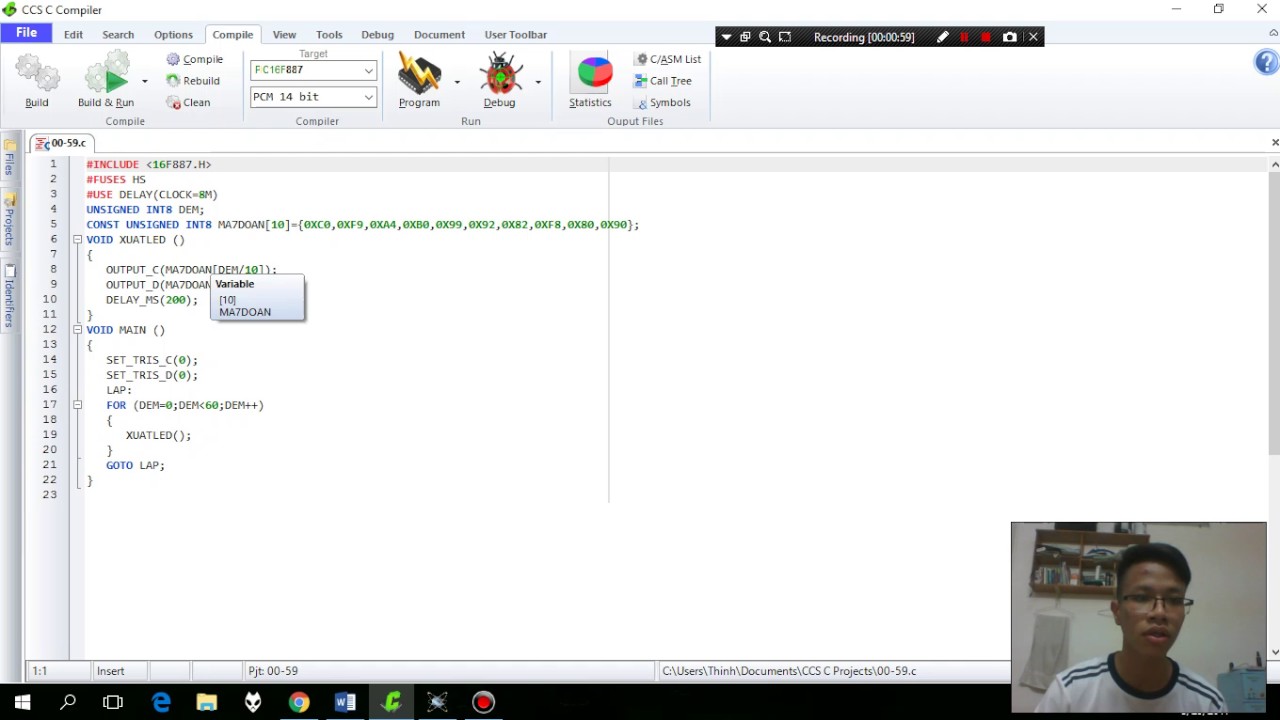This screenshot has height=720, width=1280.
Task: Open Task View on taskbar
Action: 113,702
